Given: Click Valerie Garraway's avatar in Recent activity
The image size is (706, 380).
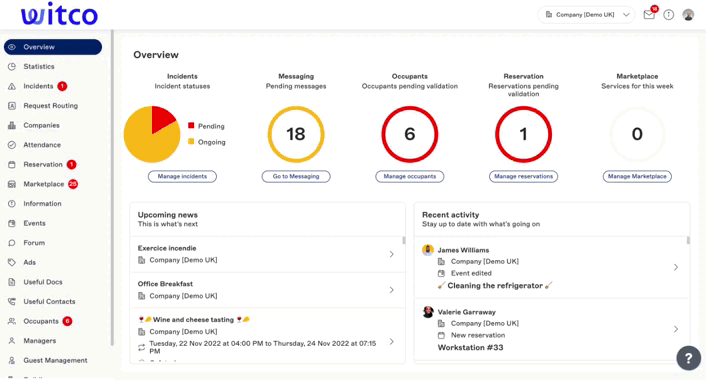Looking at the screenshot, I should click(x=428, y=312).
